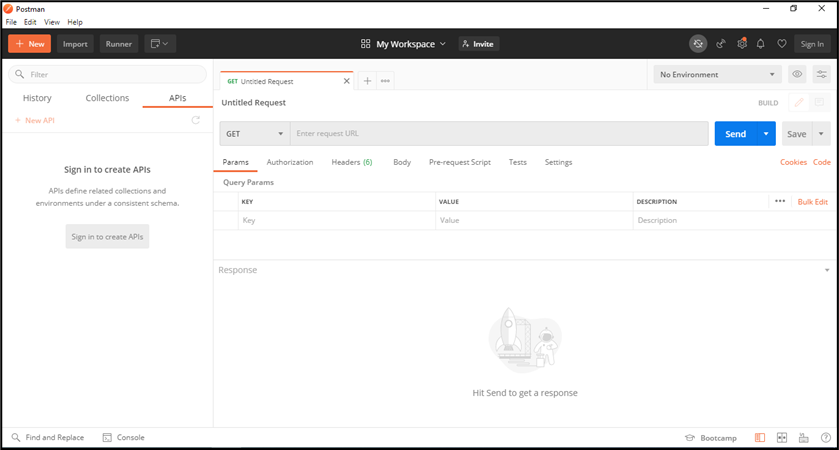Add a new request tab with plus
Viewport: 839px width, 450px height.
[x=367, y=81]
